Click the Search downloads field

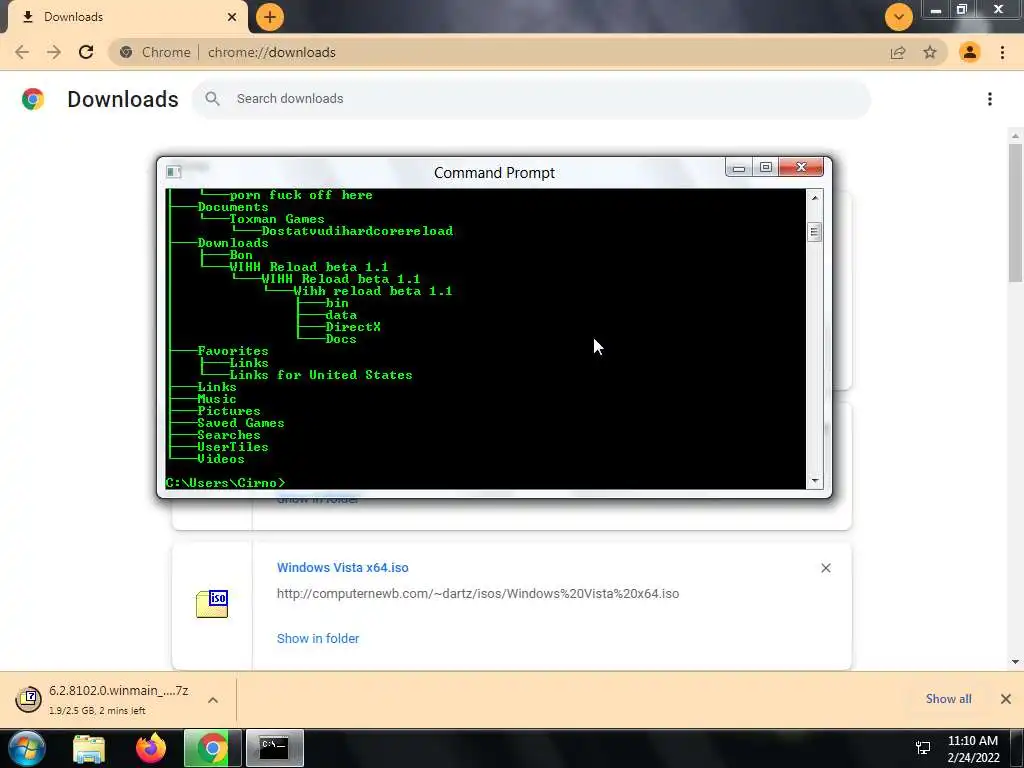(x=530, y=99)
